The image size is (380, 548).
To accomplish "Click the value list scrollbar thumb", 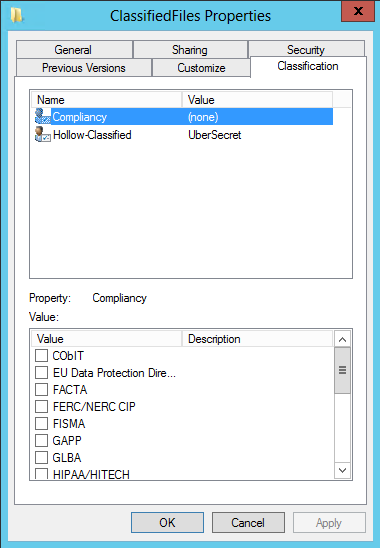I will coord(343,371).
